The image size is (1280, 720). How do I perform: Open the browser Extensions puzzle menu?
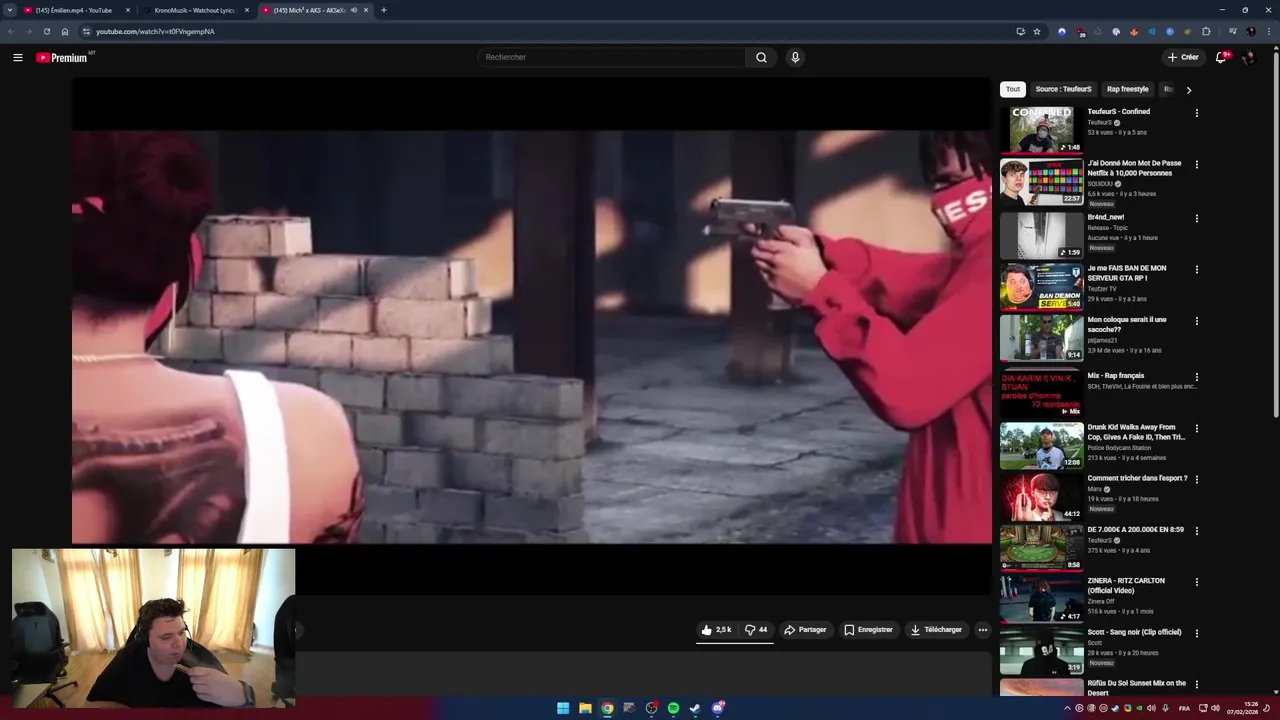(1206, 31)
